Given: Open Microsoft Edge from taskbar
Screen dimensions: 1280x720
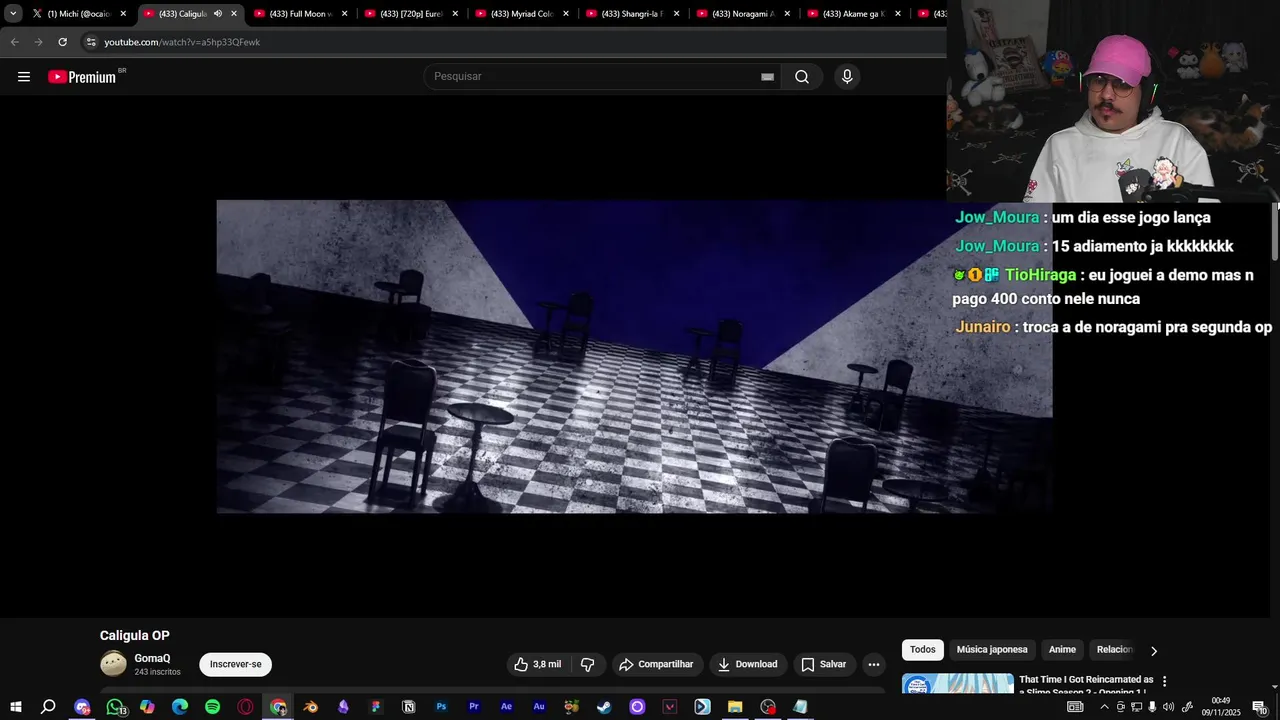Looking at the screenshot, I should tap(180, 707).
